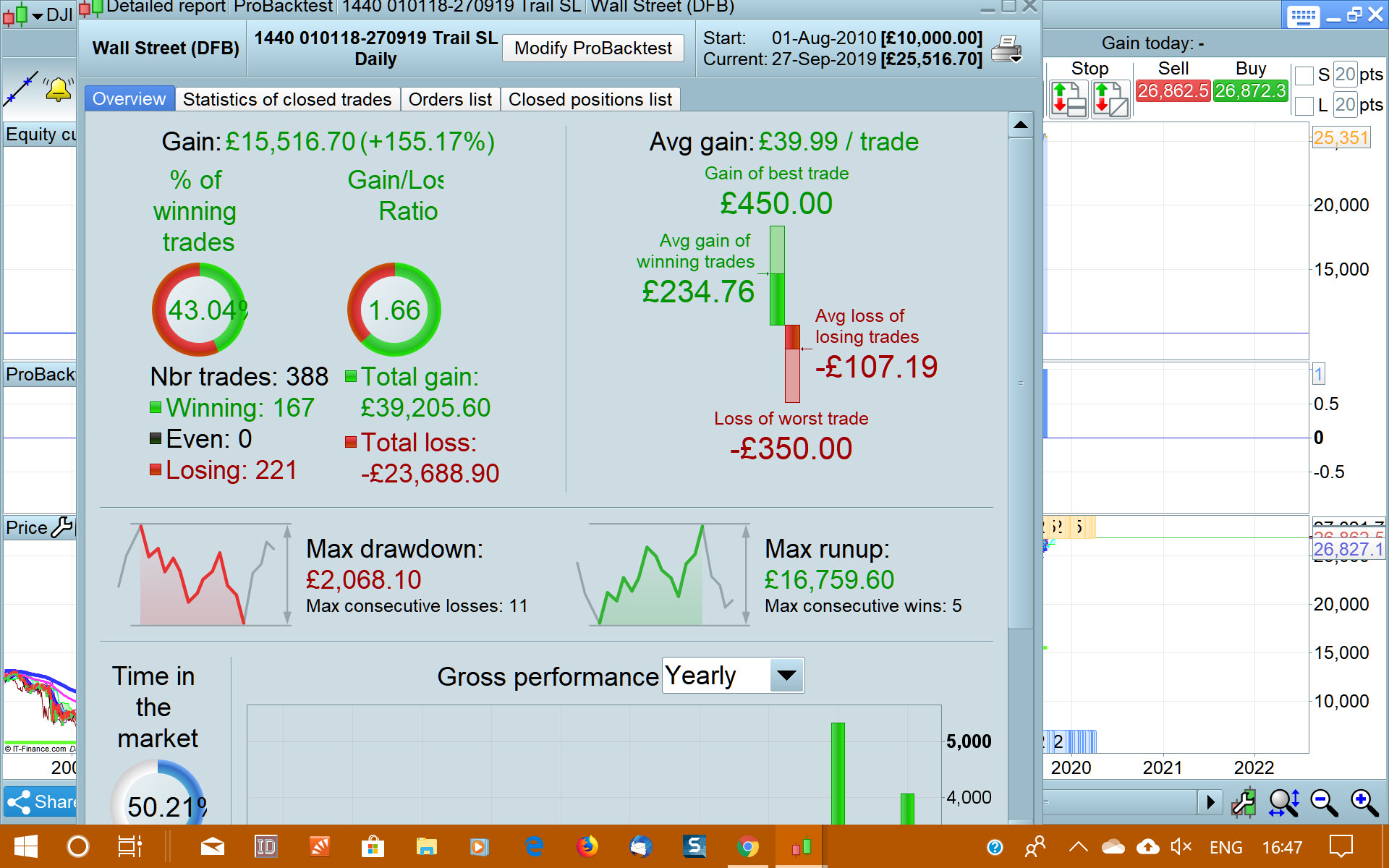
Task: Enable the L limit points checkbox
Action: (x=1304, y=106)
